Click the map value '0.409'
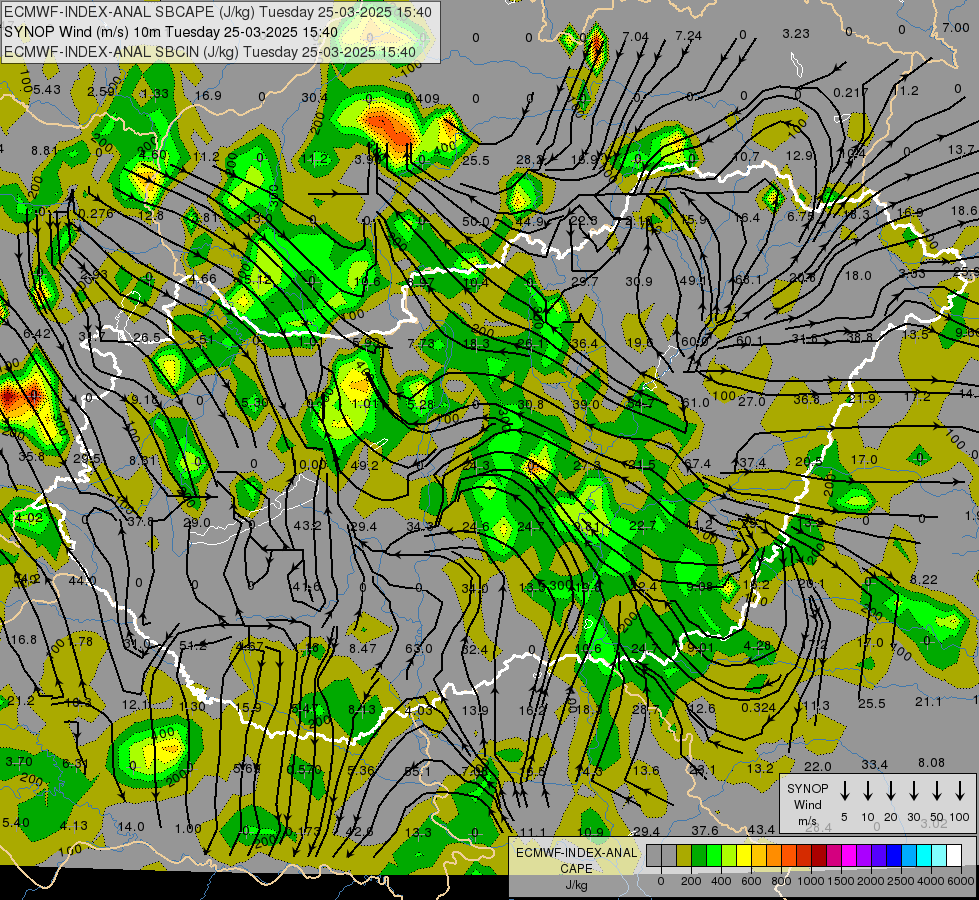The width and height of the screenshot is (979, 900). pyautogui.click(x=421, y=98)
